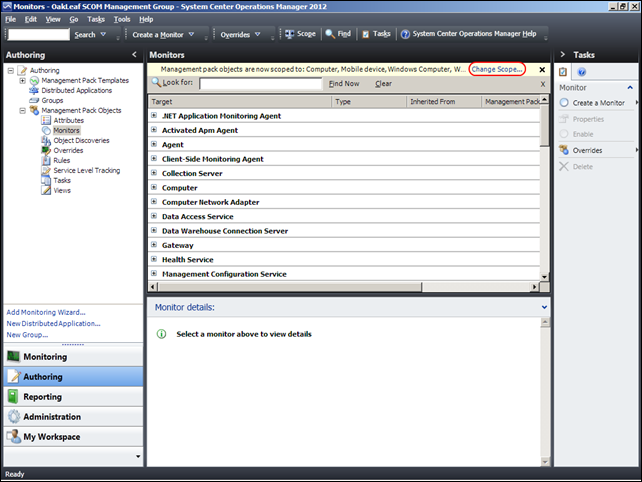Expand .NET Application Monitoring Agent row
Screen dimensions: 642x482
click(154, 115)
